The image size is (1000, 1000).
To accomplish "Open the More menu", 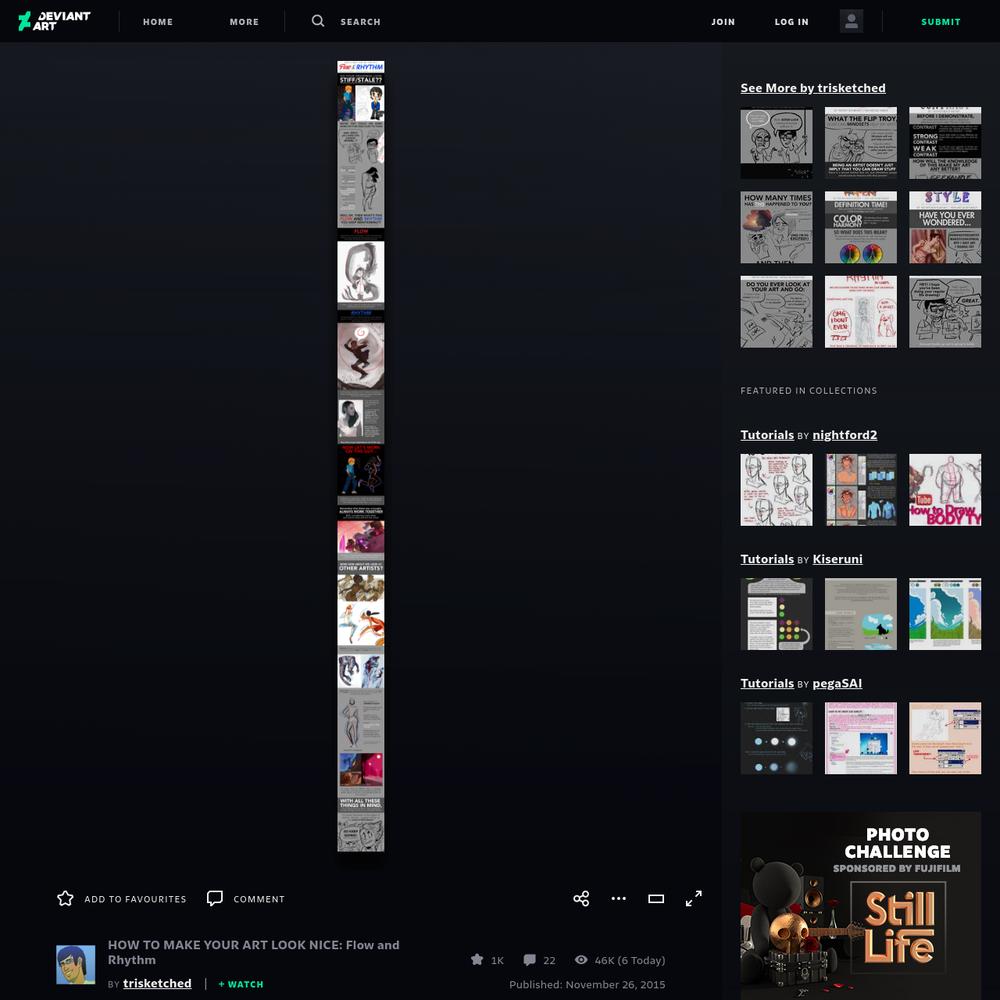I will (244, 22).
